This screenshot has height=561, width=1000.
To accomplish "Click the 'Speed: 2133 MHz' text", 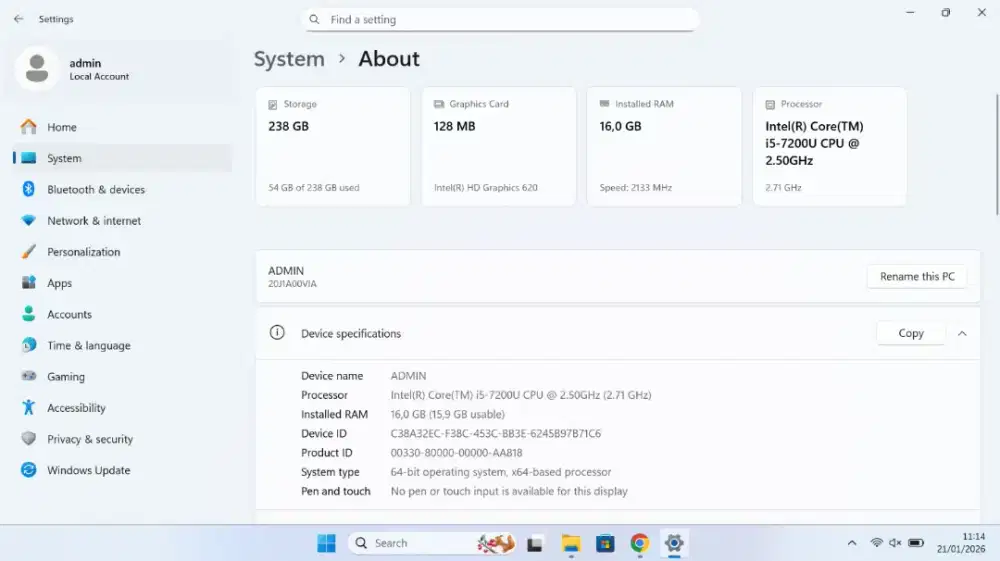I will pos(636,187).
